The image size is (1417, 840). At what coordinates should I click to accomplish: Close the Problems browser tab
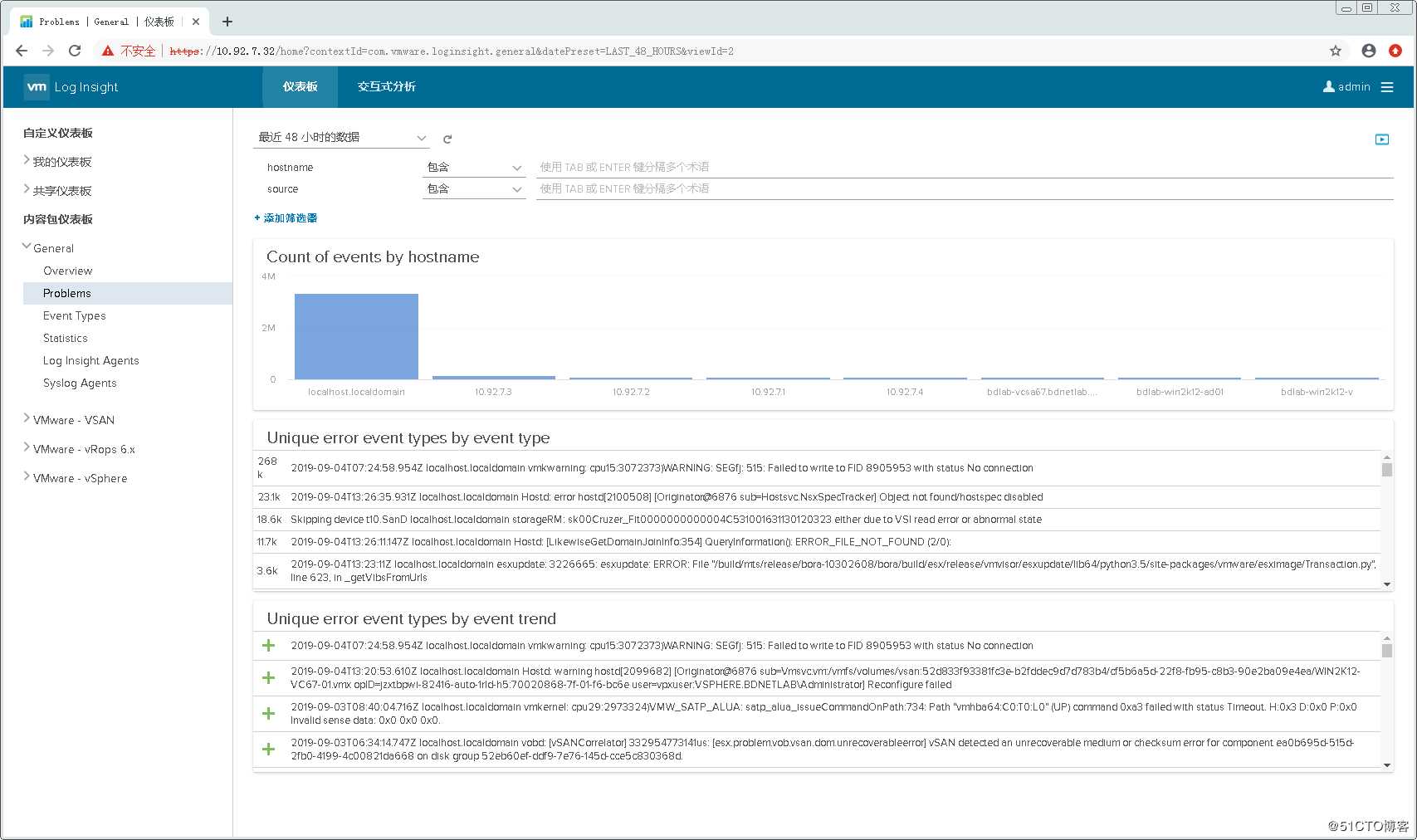pos(196,22)
